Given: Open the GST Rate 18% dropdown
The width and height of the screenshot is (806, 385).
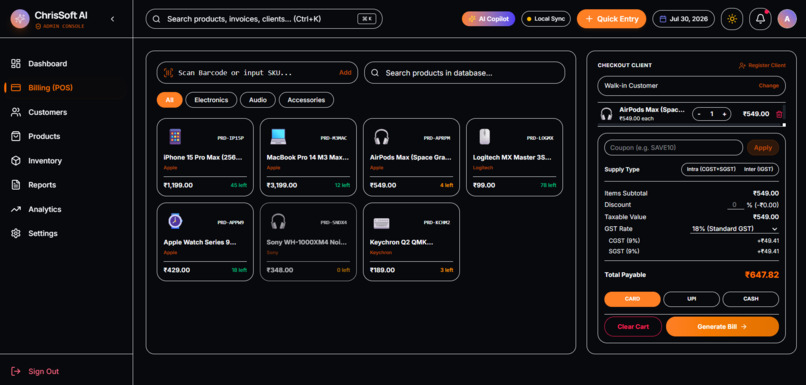Looking at the screenshot, I should pos(734,229).
